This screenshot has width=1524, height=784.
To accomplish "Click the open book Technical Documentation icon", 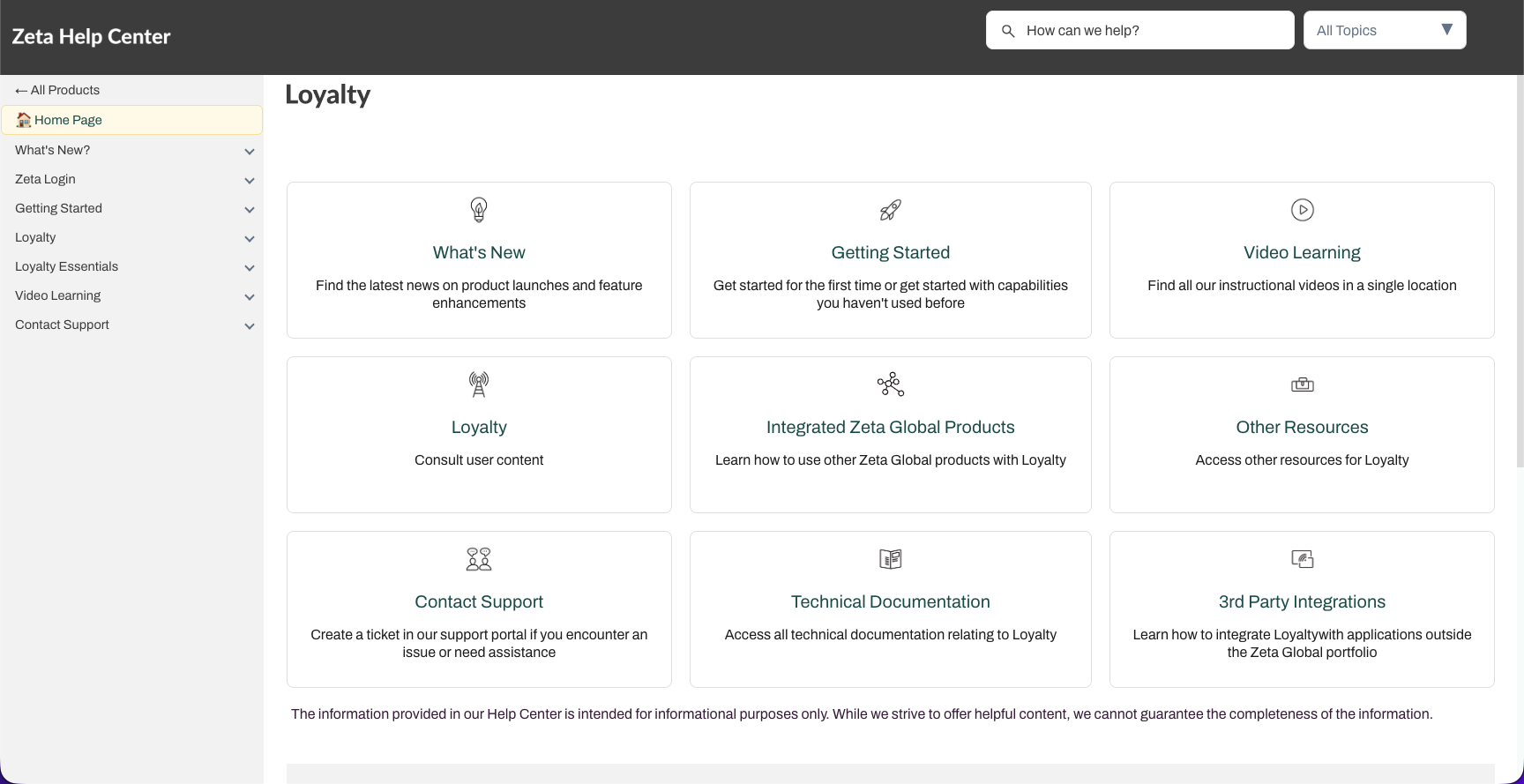I will [890, 559].
